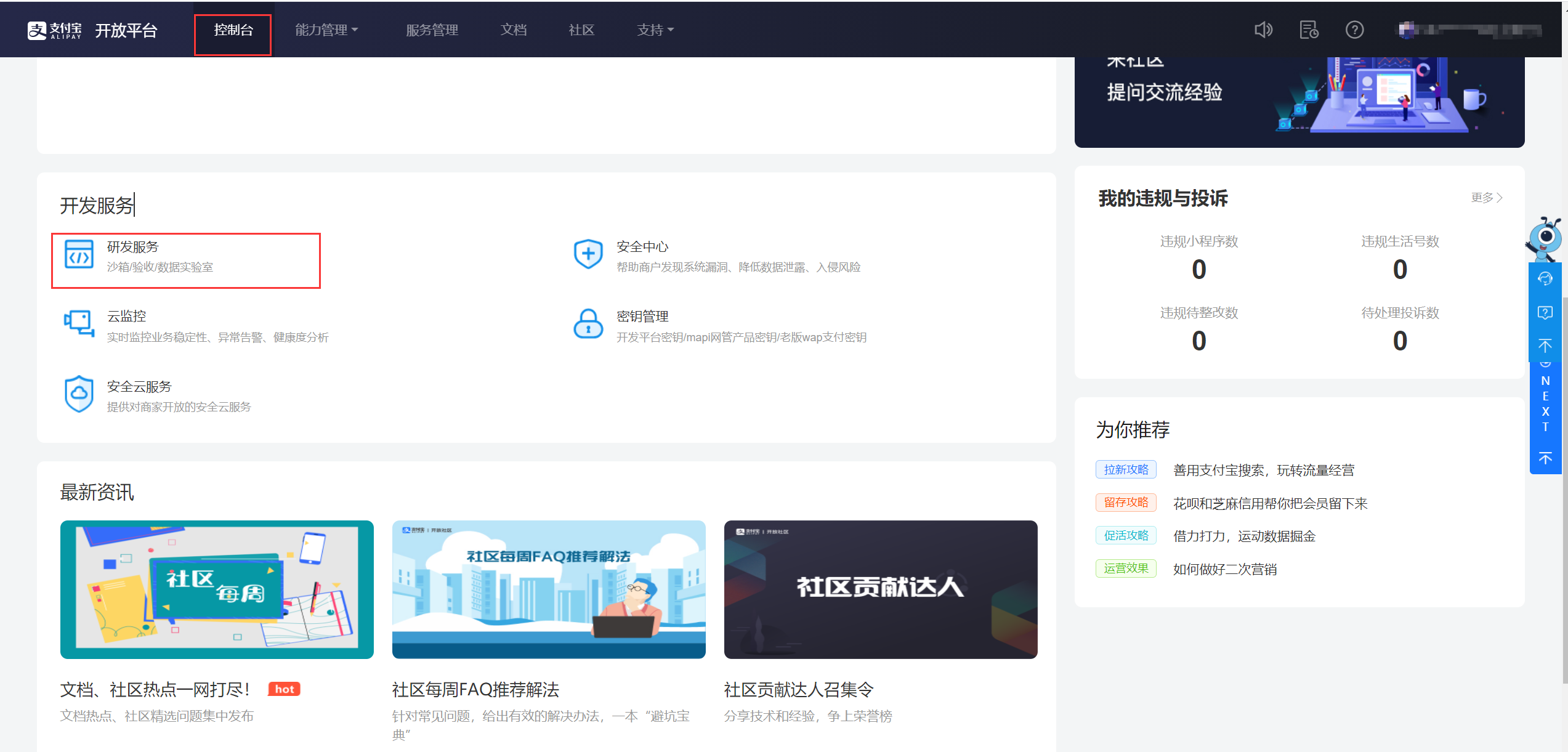Viewport: 1568px width, 752px height.
Task: Open the 服务管理 menu item
Action: 432,30
